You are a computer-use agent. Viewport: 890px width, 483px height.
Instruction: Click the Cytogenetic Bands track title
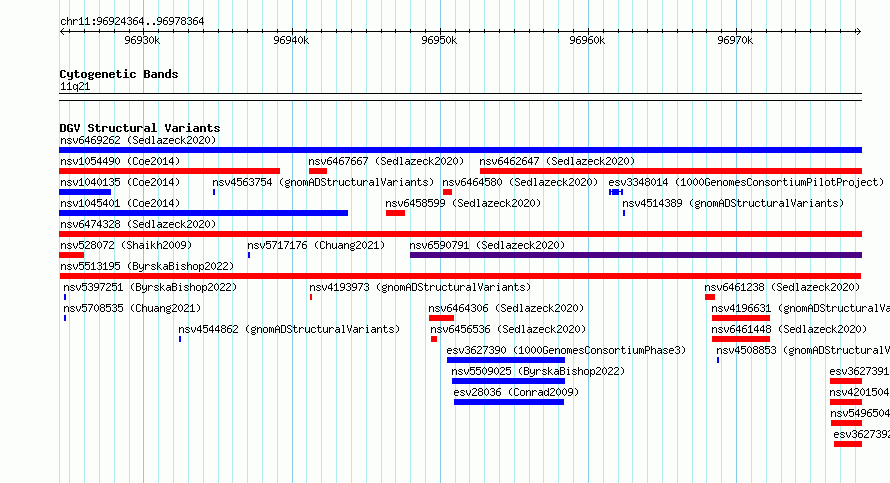[119, 74]
